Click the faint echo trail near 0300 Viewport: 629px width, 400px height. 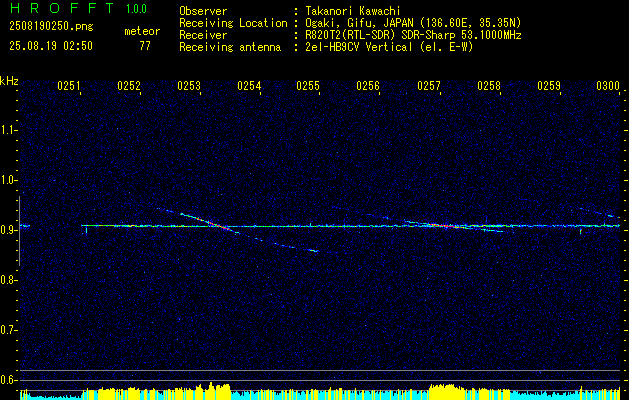[598, 213]
